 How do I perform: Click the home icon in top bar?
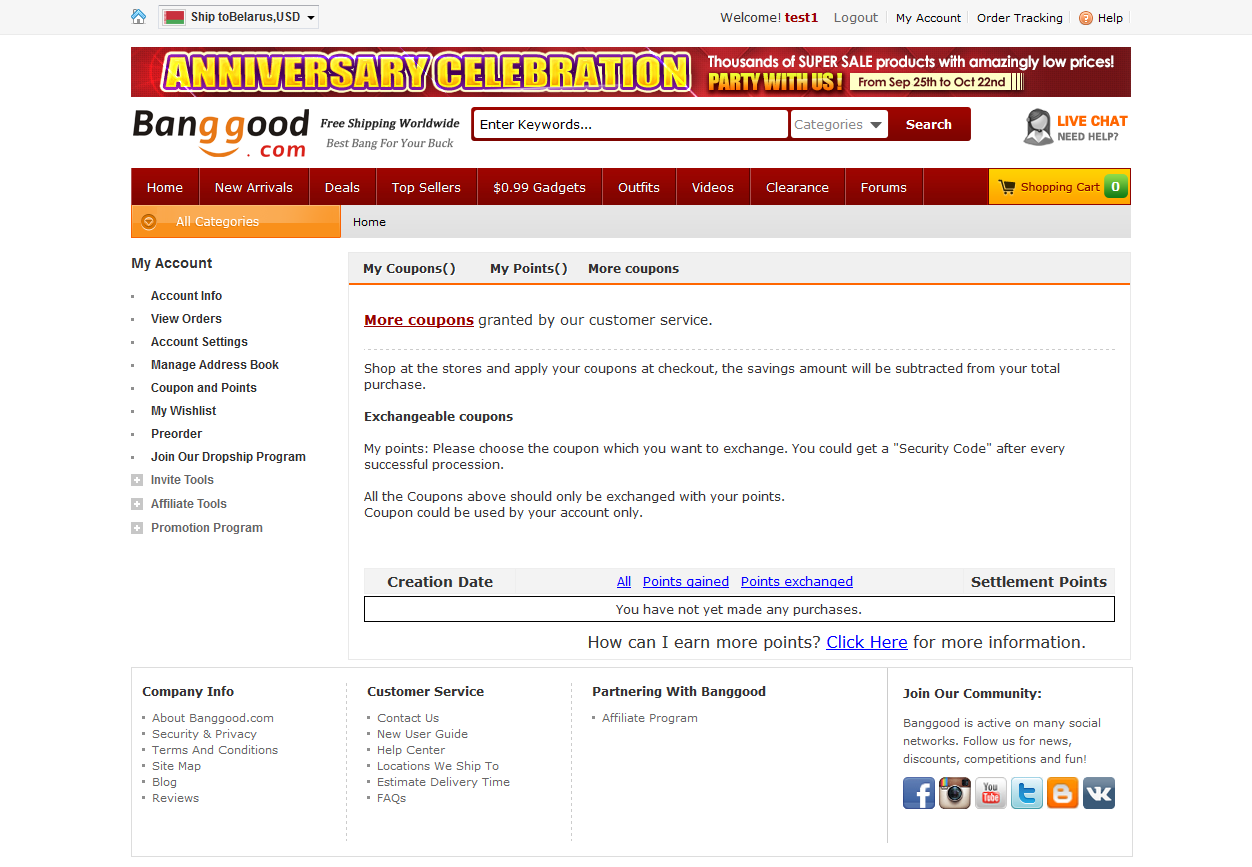click(139, 17)
